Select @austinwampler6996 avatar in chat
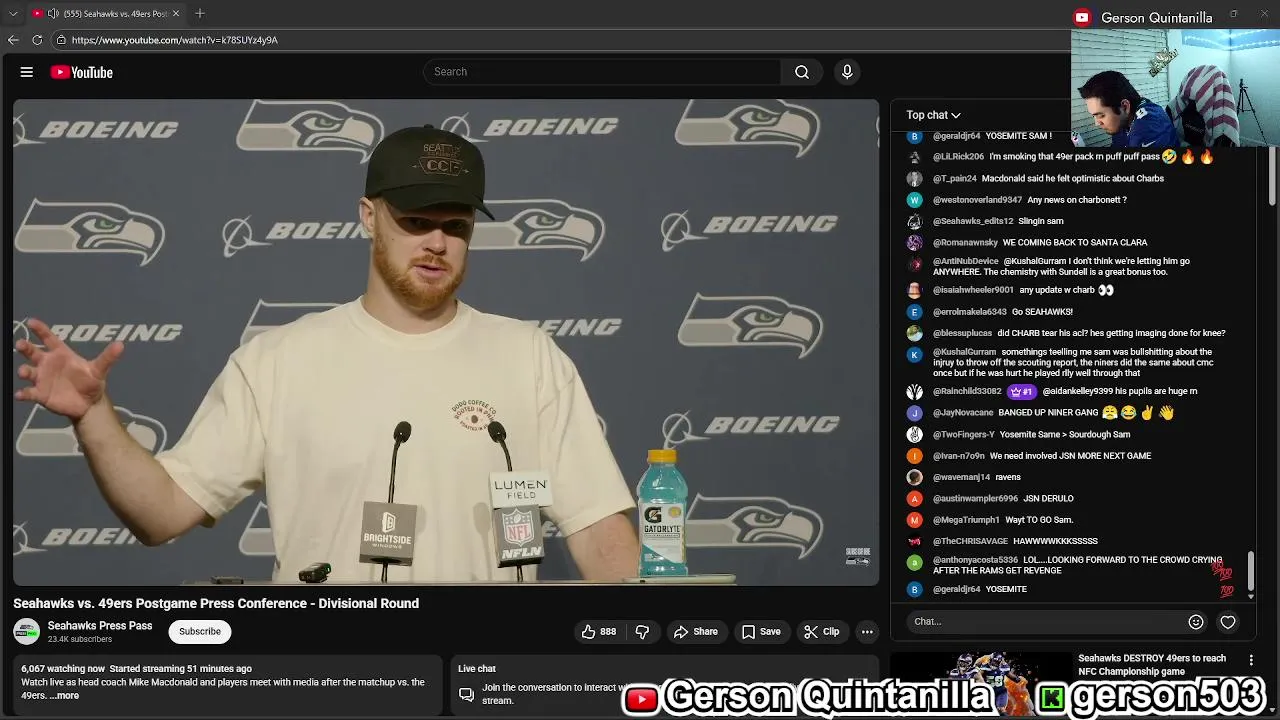This screenshot has width=1280, height=720. coord(914,499)
